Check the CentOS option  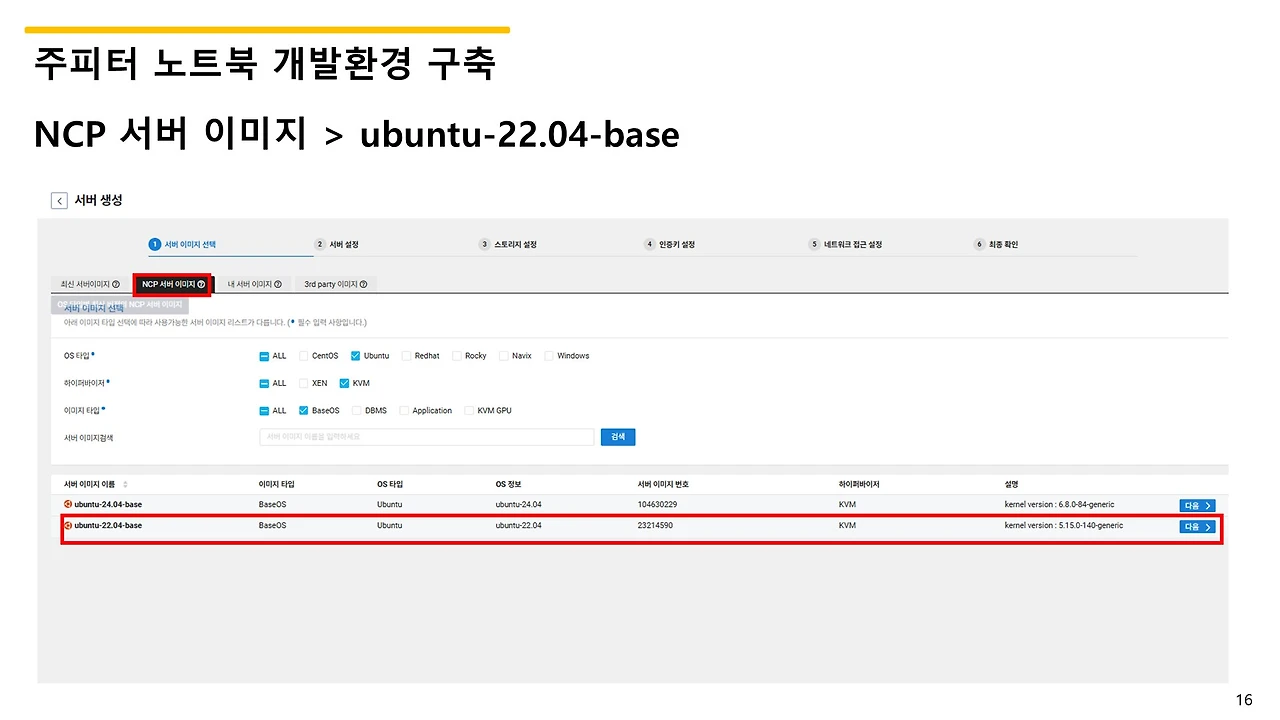304,356
